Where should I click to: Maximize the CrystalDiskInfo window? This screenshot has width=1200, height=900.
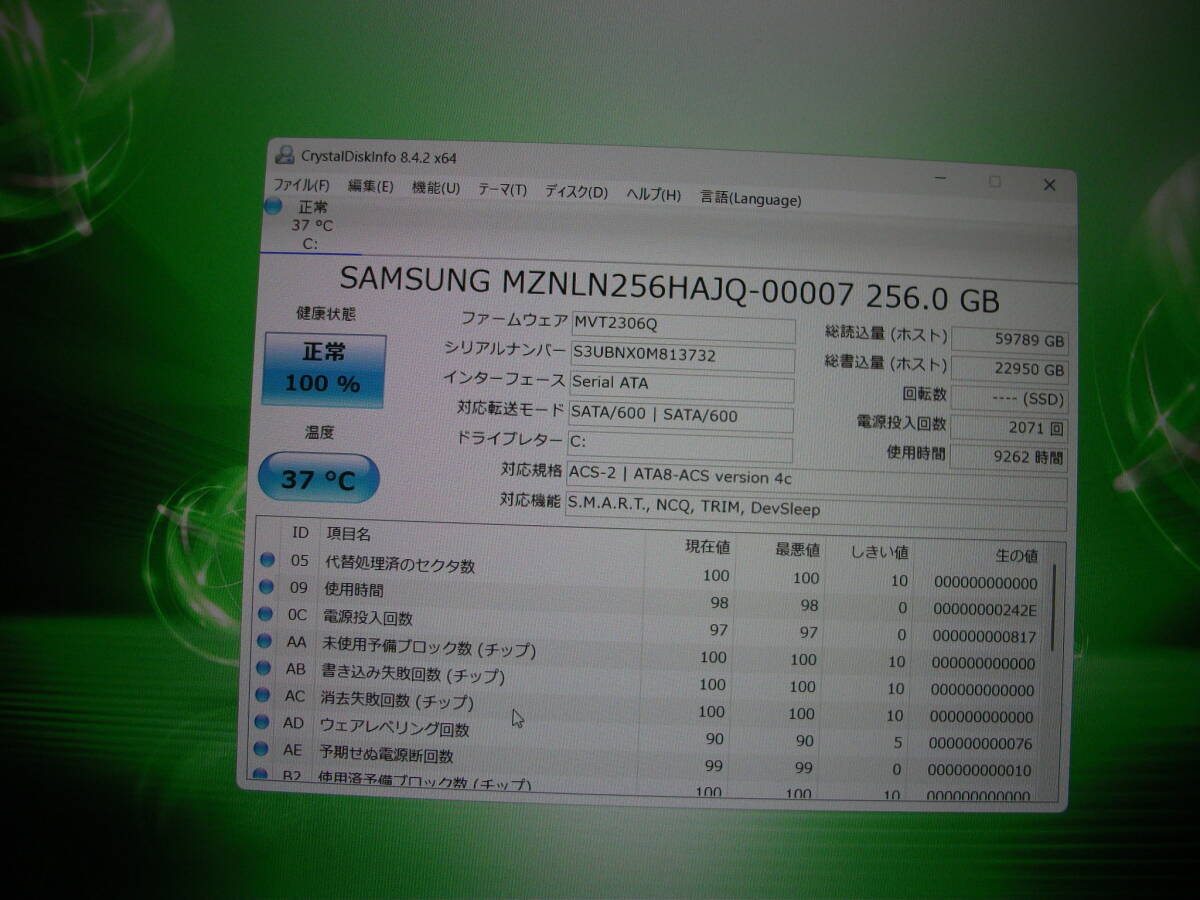click(x=995, y=181)
